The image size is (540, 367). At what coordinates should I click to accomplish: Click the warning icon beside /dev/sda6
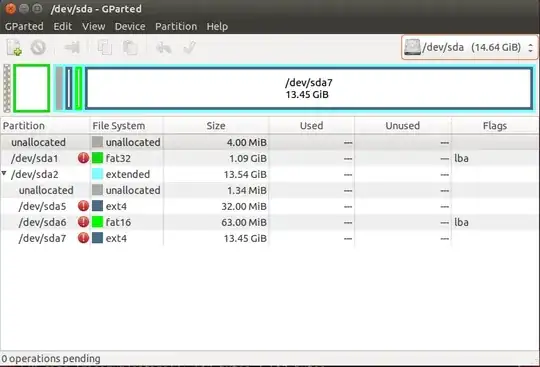tap(83, 222)
